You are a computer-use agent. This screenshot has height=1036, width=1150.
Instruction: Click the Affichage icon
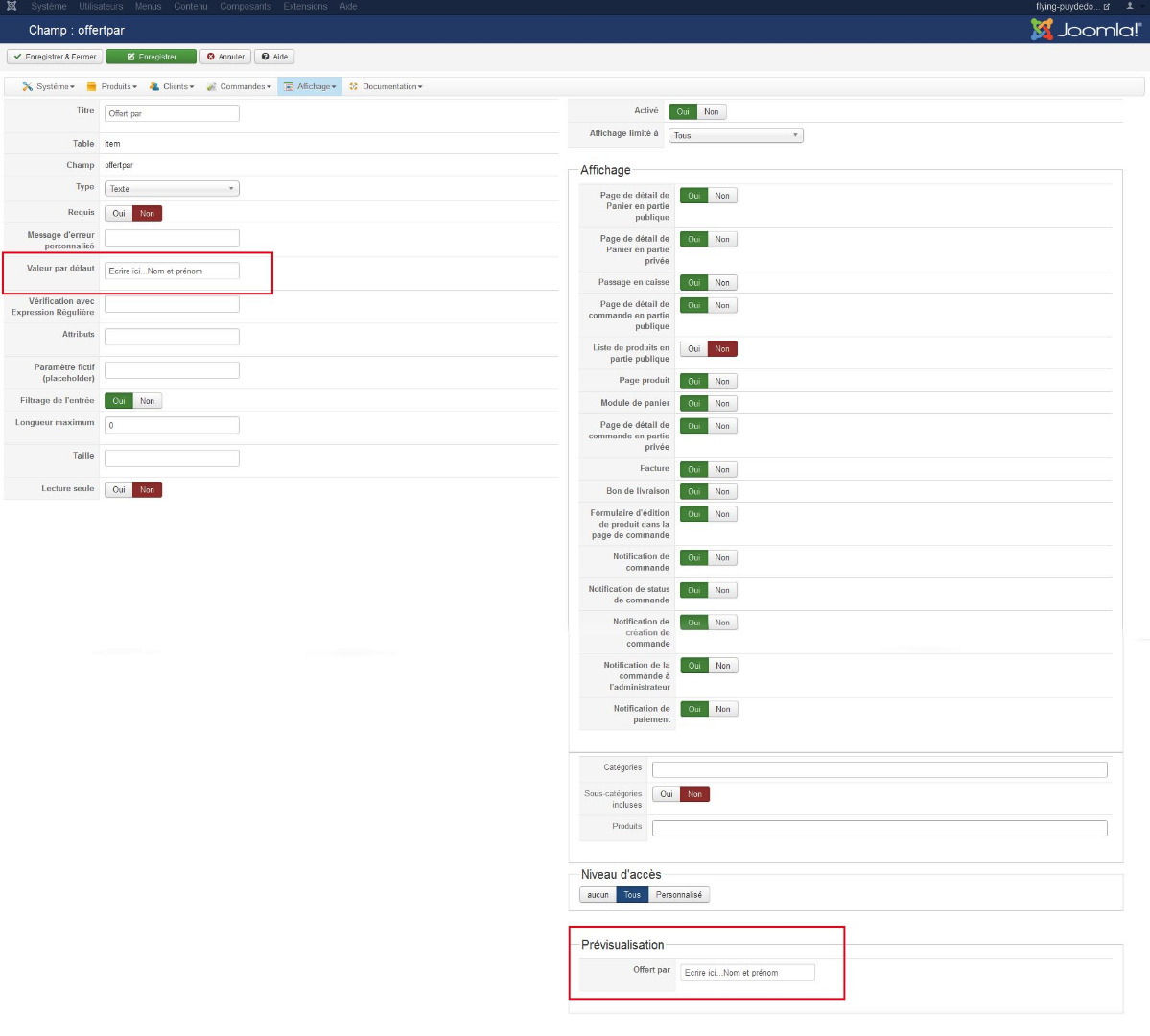[x=289, y=86]
